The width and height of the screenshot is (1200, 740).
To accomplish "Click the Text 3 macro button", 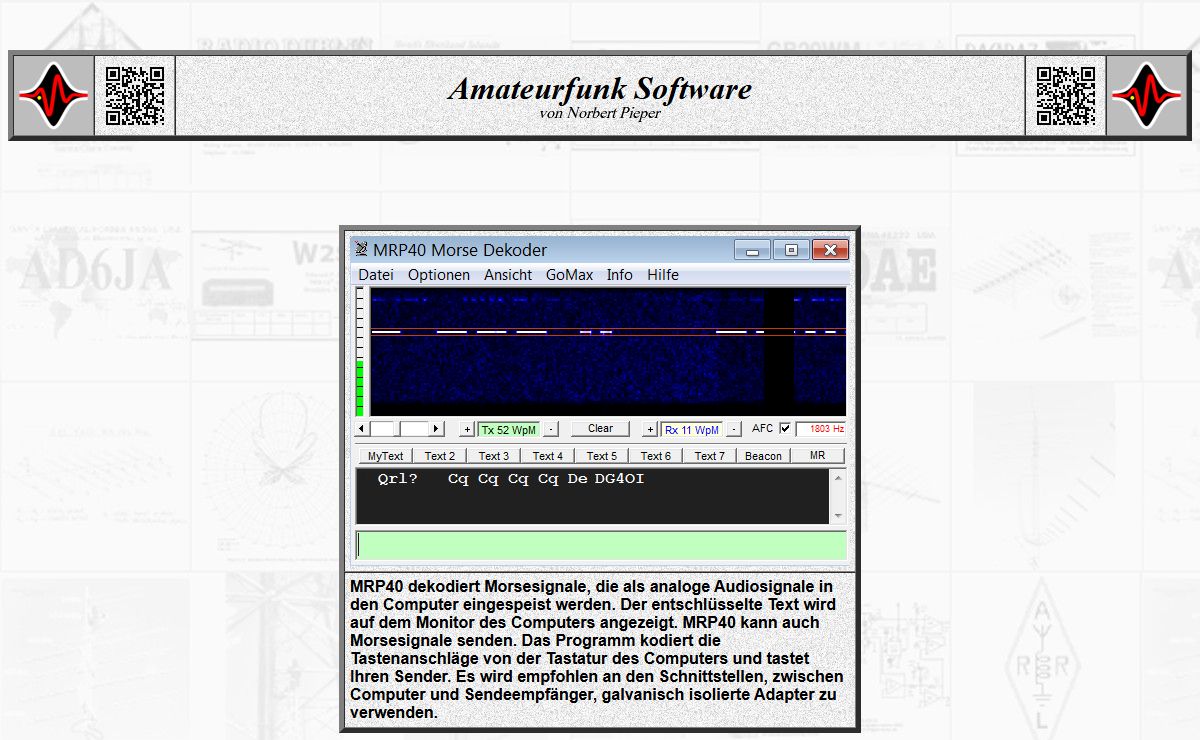I will [493, 456].
